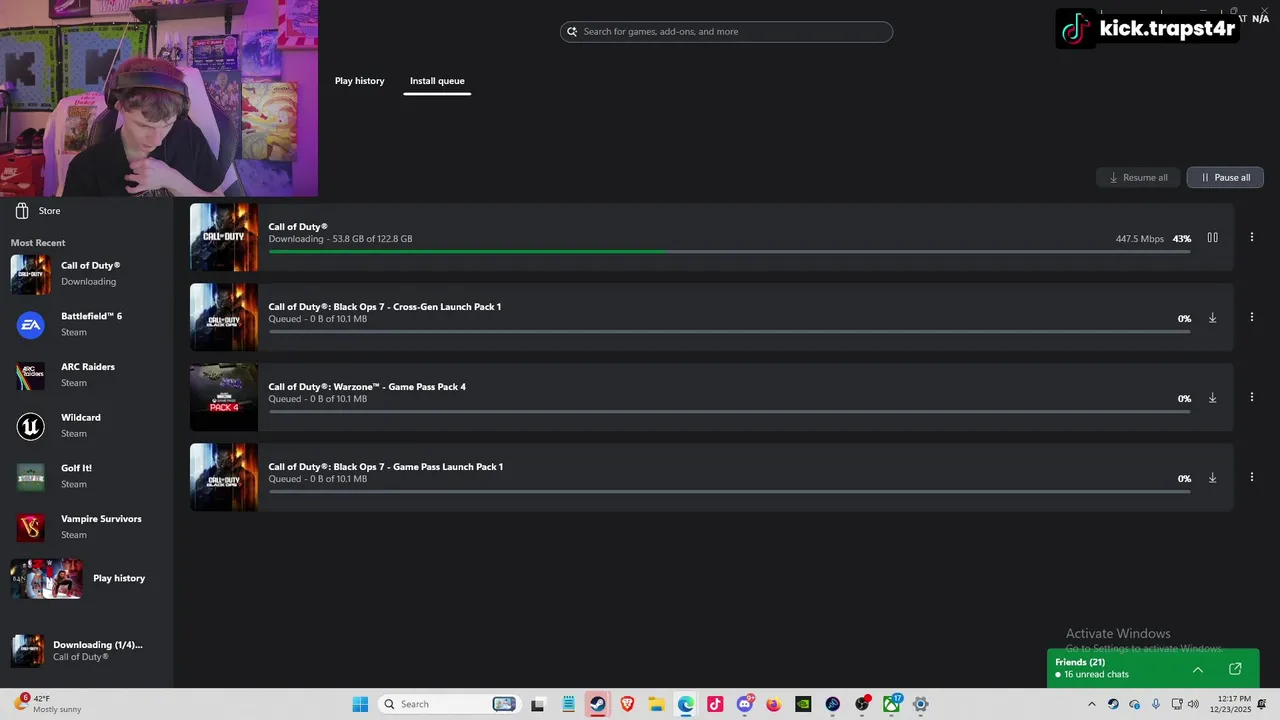Open Steam from the taskbar
The image size is (1280, 720).
click(597, 704)
